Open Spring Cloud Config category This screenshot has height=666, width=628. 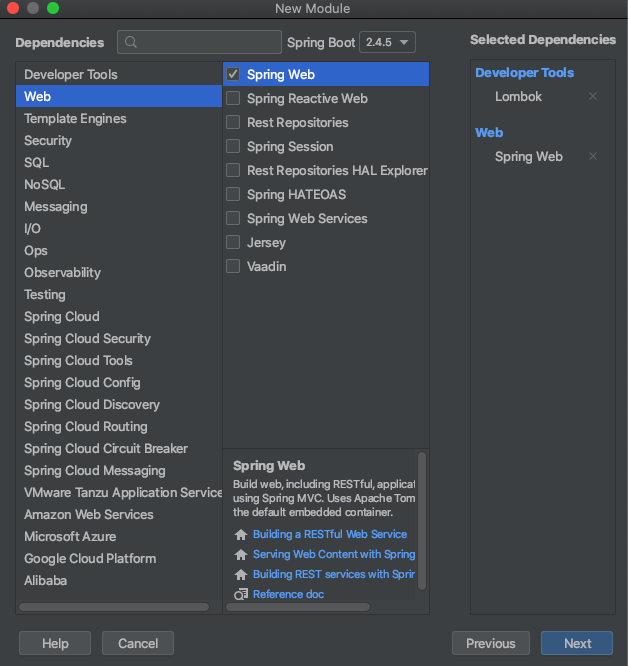pyautogui.click(x=119, y=382)
